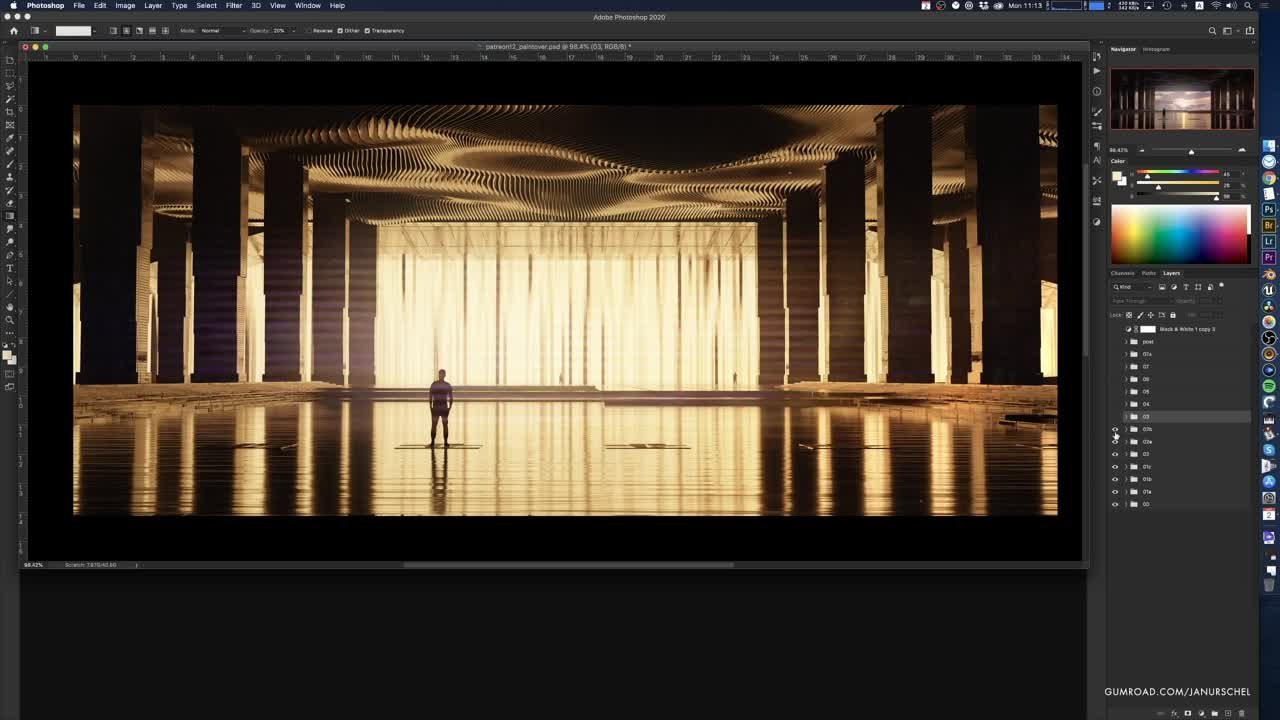Image resolution: width=1280 pixels, height=720 pixels.
Task: Select the Lasso tool
Action: pyautogui.click(x=9, y=86)
